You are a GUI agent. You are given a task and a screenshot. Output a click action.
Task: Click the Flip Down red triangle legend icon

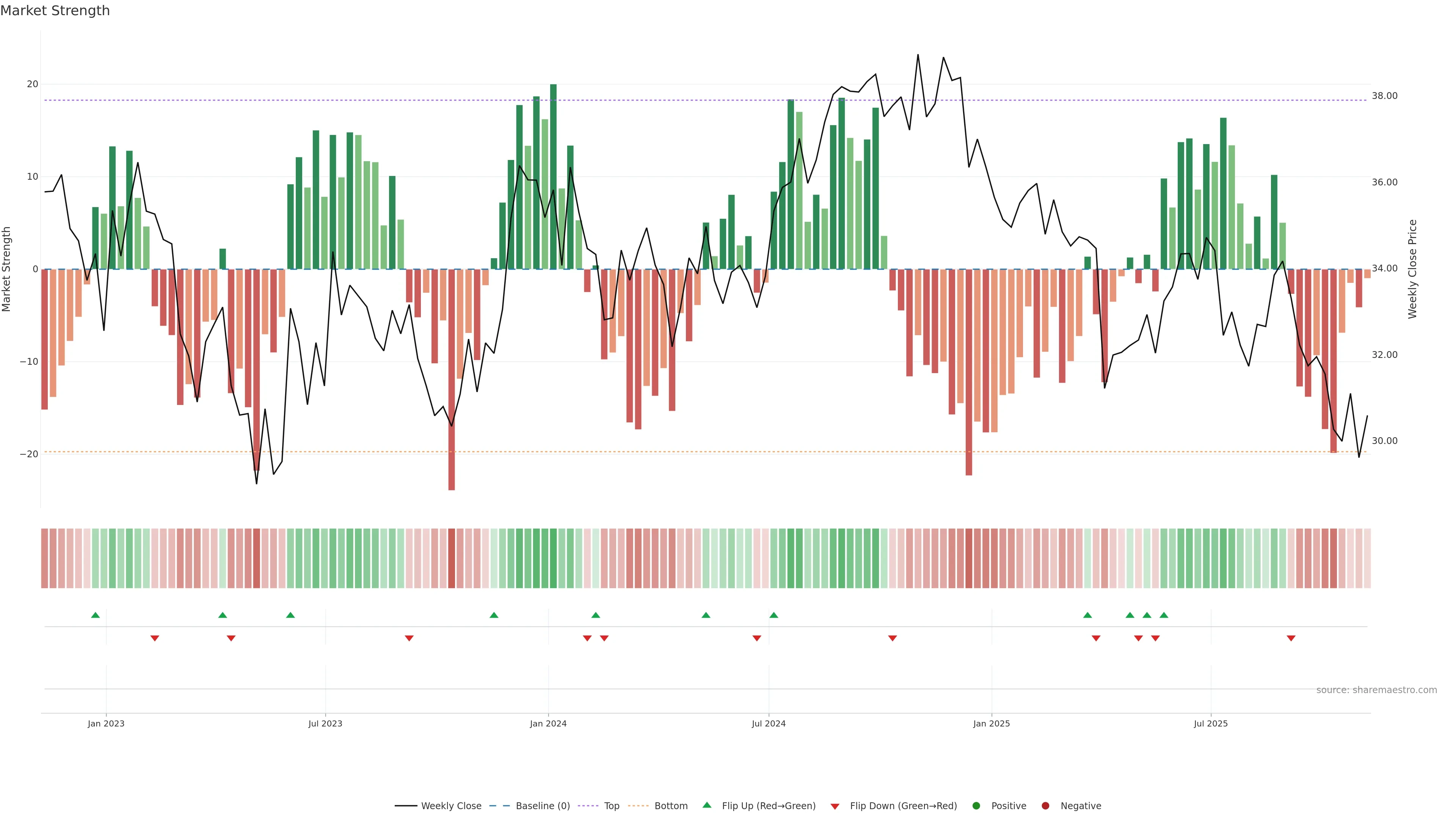(835, 806)
